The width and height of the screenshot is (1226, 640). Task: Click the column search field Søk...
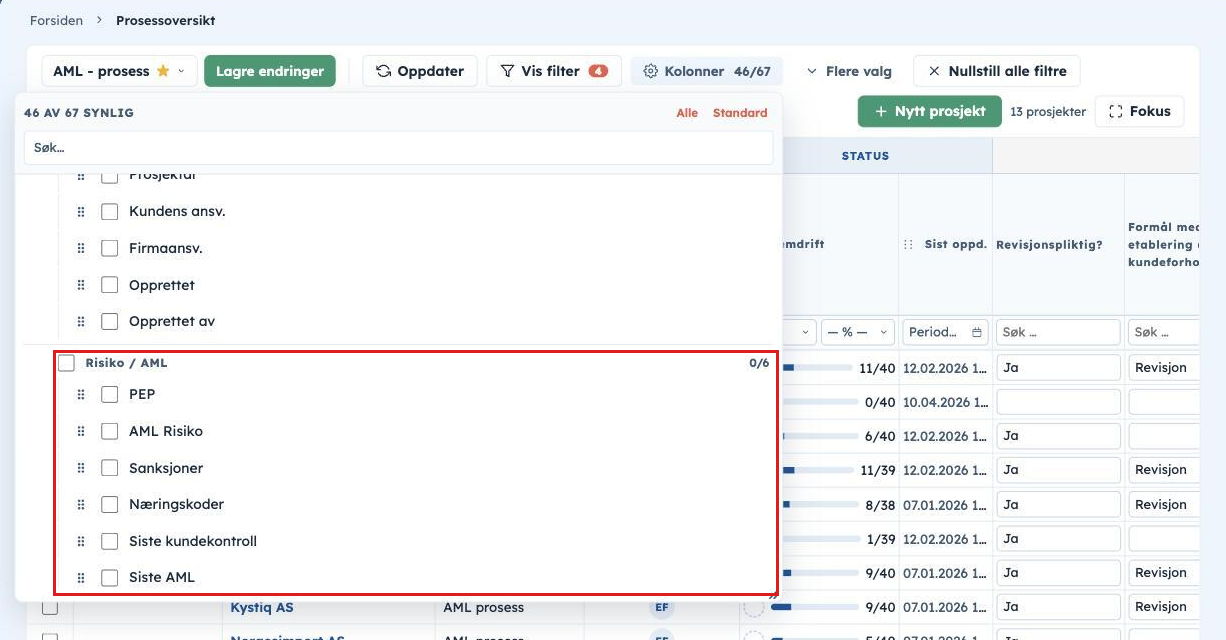(398, 147)
